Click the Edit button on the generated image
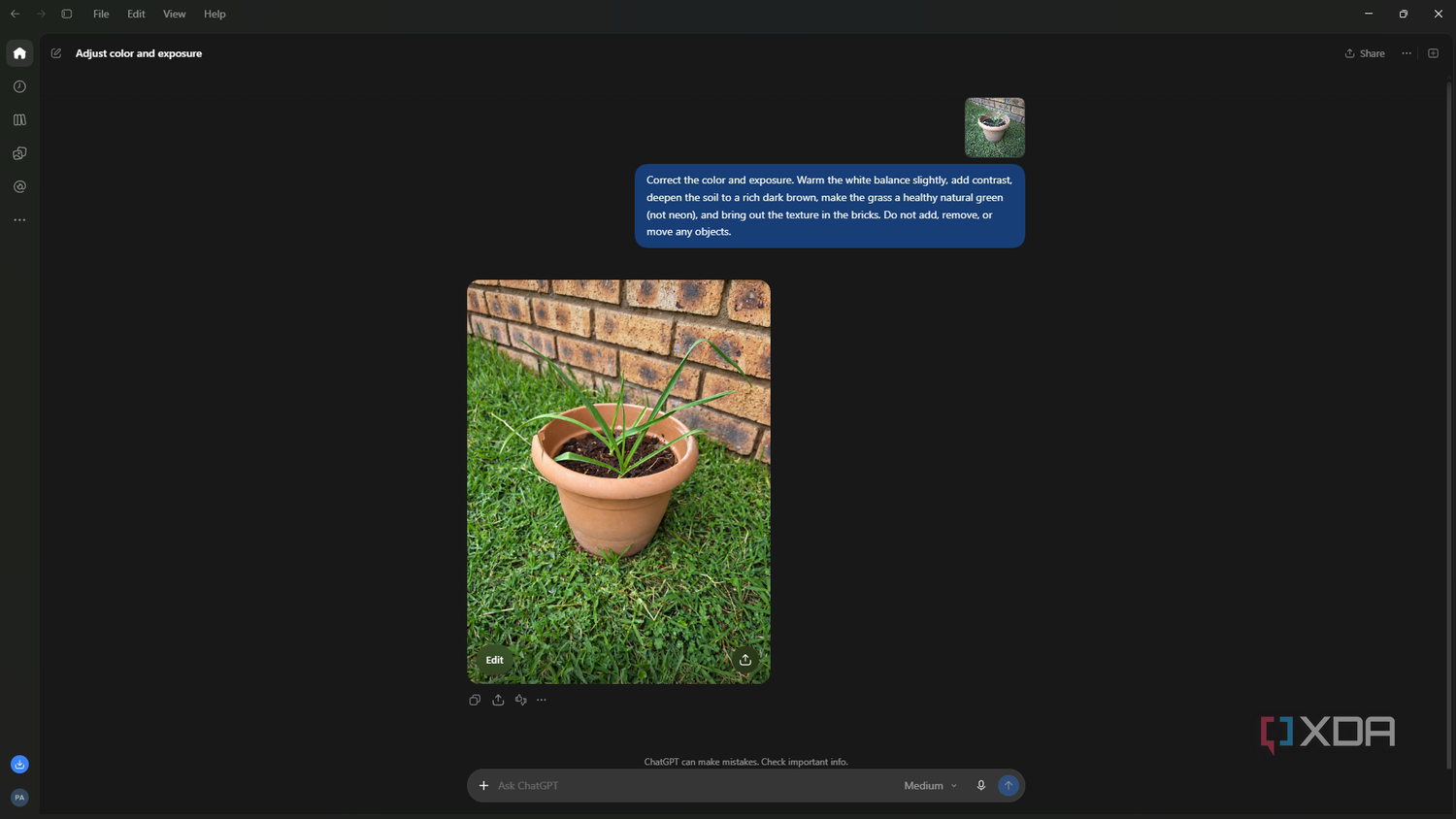This screenshot has width=1456, height=819. pos(494,660)
